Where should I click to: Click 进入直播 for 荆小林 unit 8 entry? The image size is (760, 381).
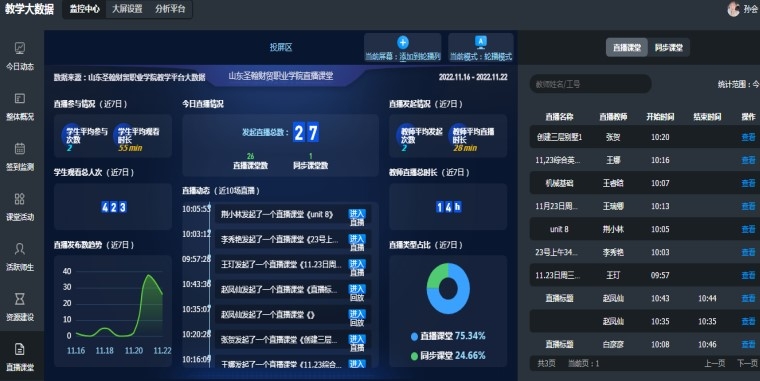pyautogui.click(x=357, y=218)
